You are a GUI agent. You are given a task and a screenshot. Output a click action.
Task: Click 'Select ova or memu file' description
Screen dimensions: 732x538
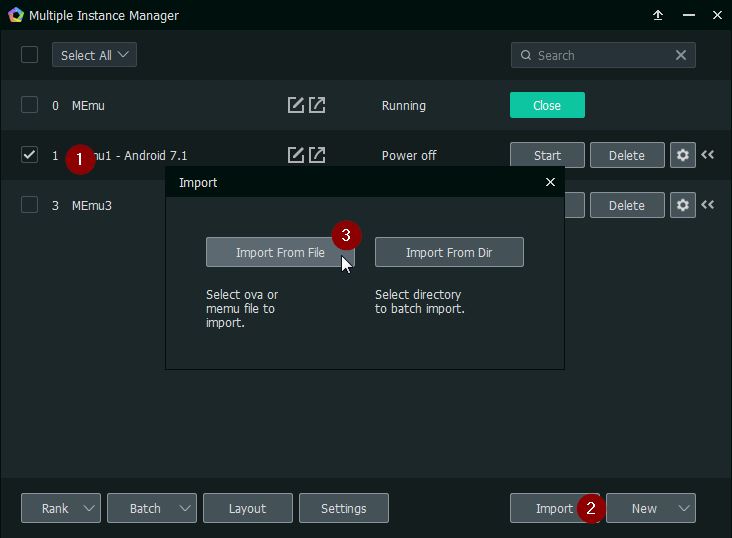pyautogui.click(x=242, y=308)
